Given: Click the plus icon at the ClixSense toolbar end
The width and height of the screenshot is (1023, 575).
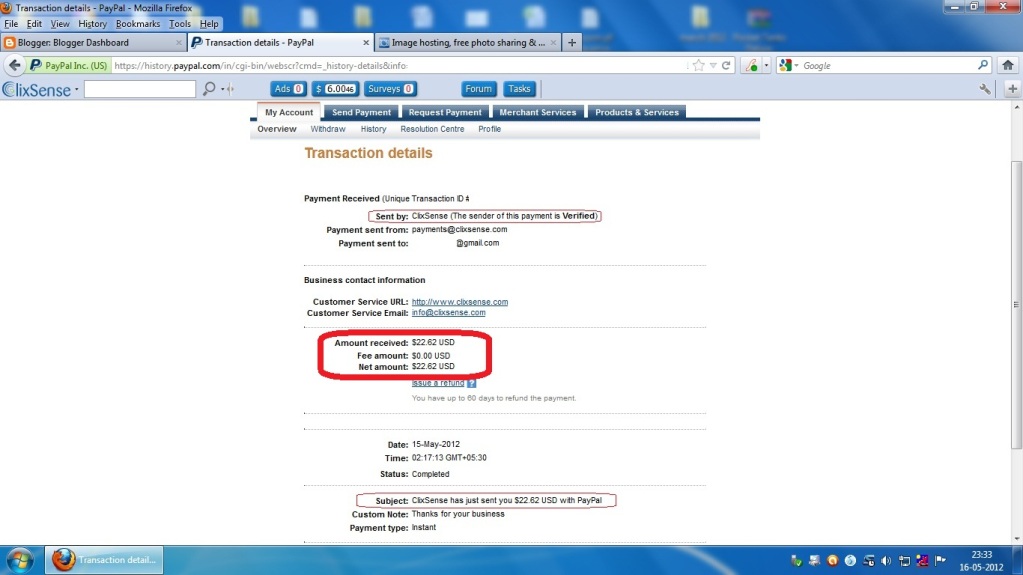Looking at the screenshot, I should (1013, 89).
